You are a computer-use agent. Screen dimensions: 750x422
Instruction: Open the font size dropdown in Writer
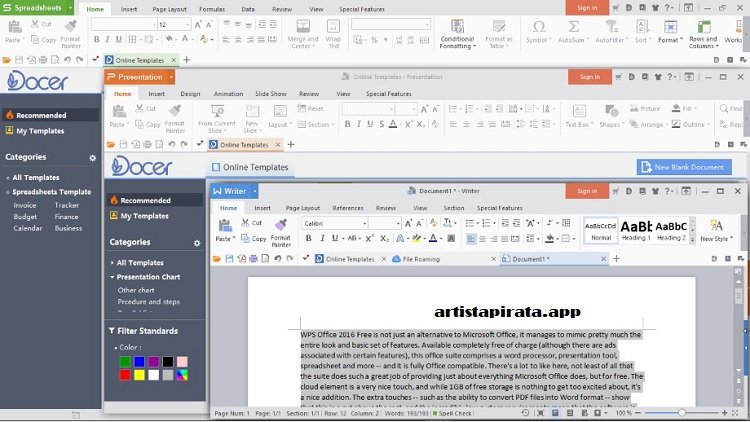pos(397,223)
